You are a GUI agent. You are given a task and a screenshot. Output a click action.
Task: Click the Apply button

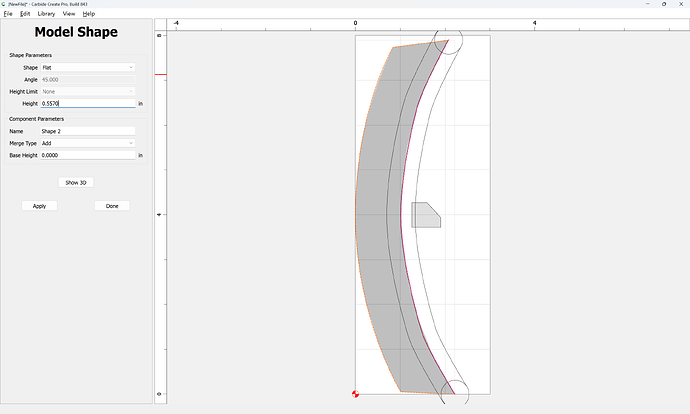40,206
